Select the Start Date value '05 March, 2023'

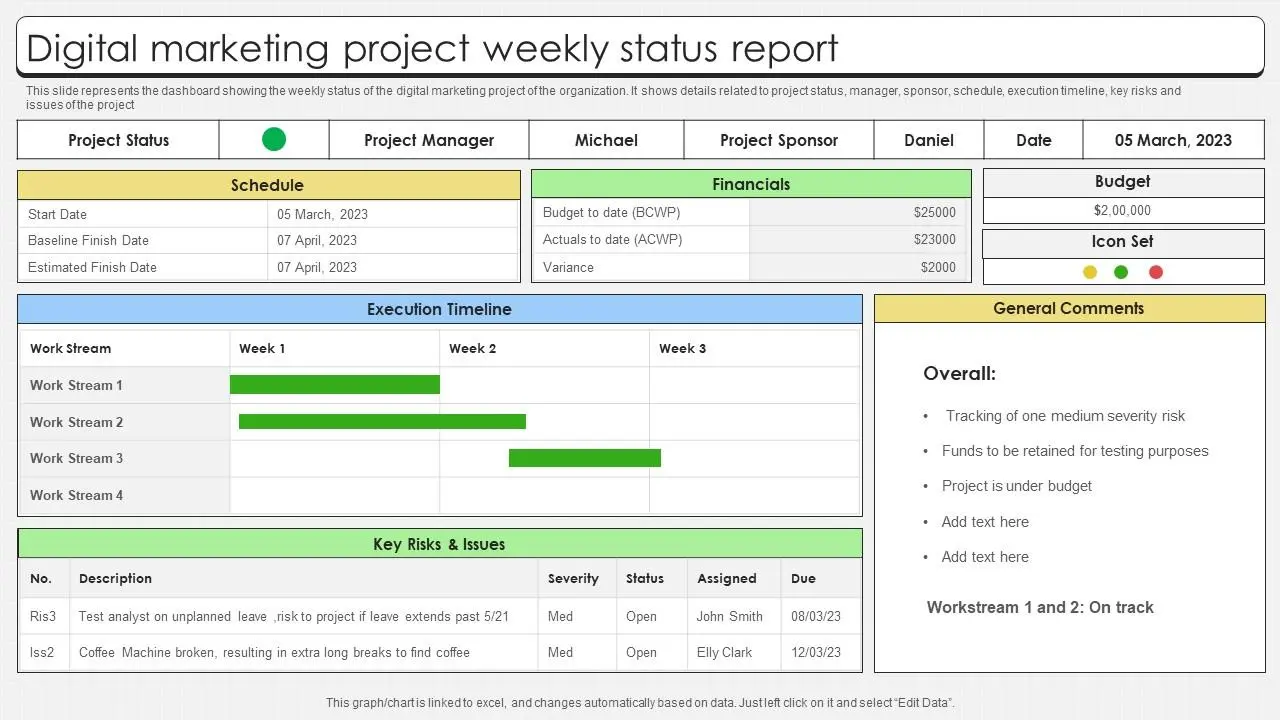(322, 214)
